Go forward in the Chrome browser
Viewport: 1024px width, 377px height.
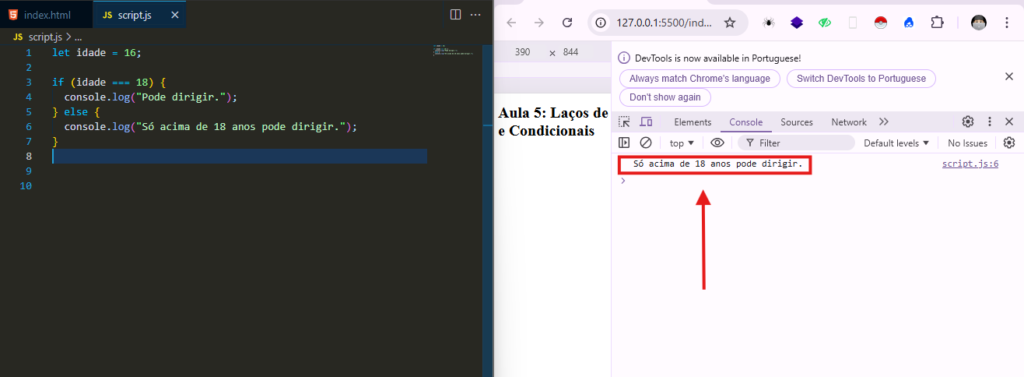pyautogui.click(x=539, y=23)
